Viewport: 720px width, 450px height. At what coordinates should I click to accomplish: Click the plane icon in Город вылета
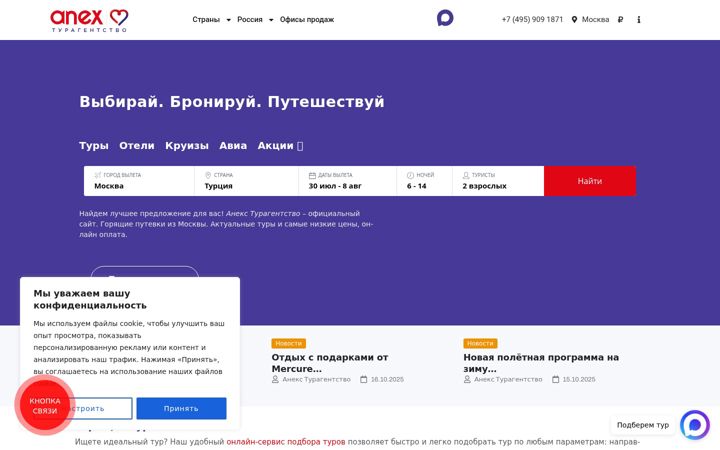pyautogui.click(x=97, y=175)
